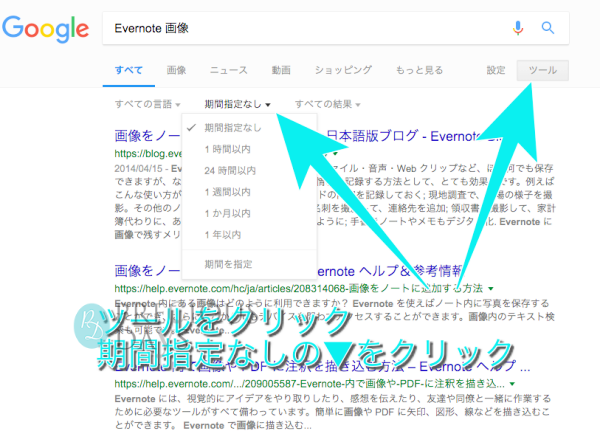
Task: Open 設定 settings menu
Action: click(496, 70)
